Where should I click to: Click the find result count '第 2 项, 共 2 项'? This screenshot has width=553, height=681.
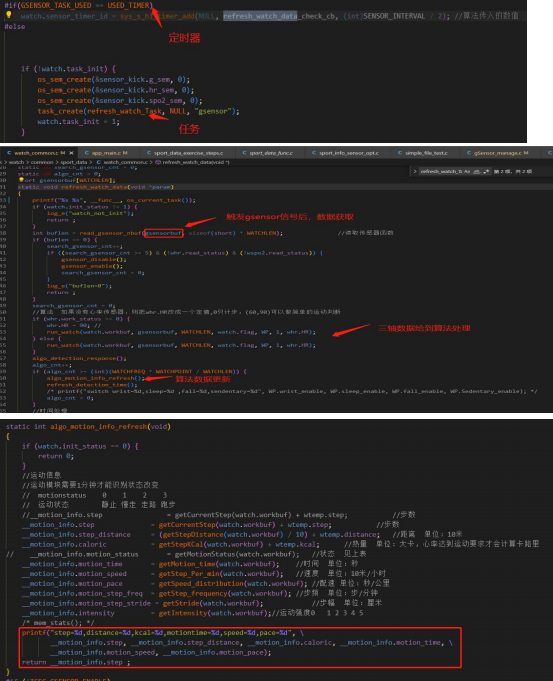(x=513, y=172)
